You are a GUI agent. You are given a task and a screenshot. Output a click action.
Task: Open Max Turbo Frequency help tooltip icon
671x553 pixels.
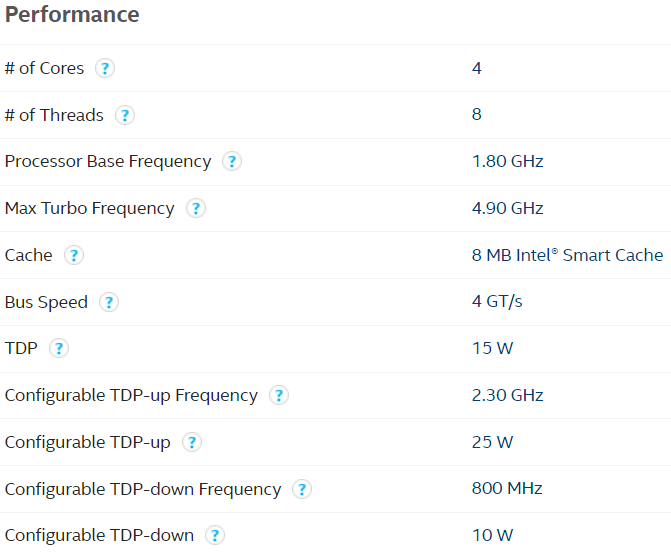tap(196, 208)
